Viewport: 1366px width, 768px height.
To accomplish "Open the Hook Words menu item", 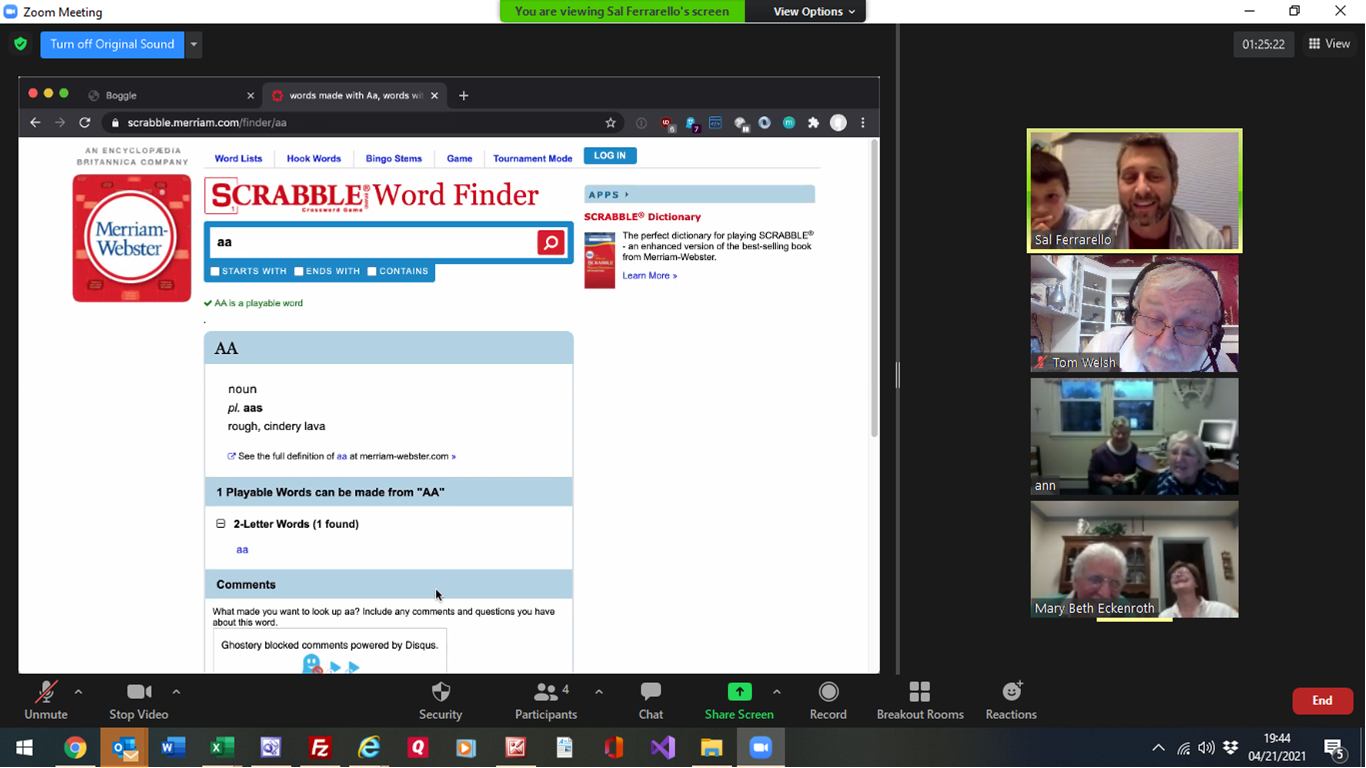I will pyautogui.click(x=314, y=158).
